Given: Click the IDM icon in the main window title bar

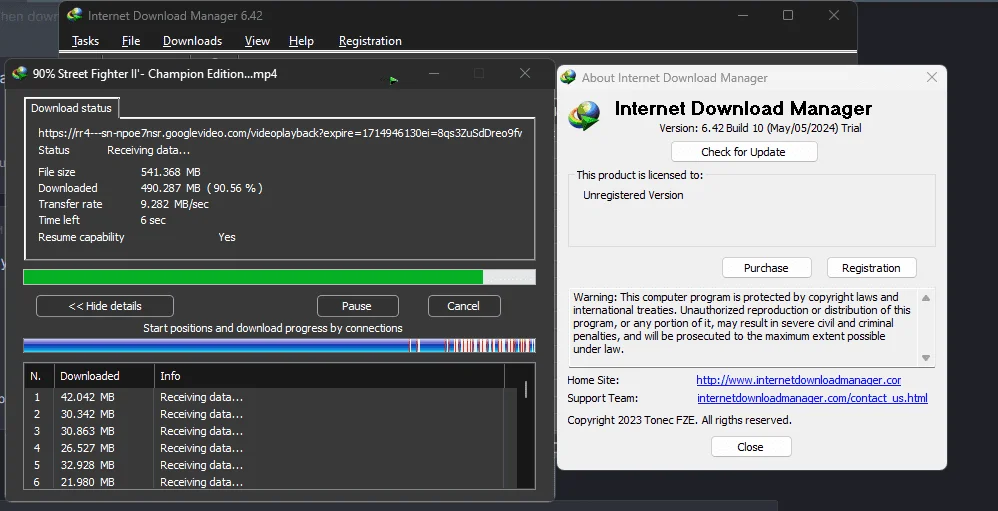Looking at the screenshot, I should pos(75,15).
